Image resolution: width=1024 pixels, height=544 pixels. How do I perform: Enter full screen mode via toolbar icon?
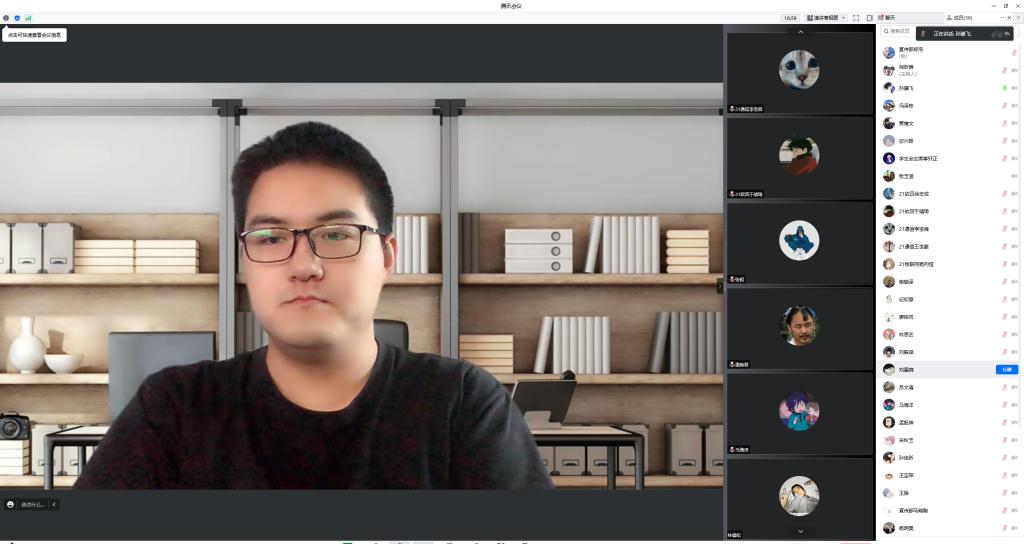[x=856, y=18]
